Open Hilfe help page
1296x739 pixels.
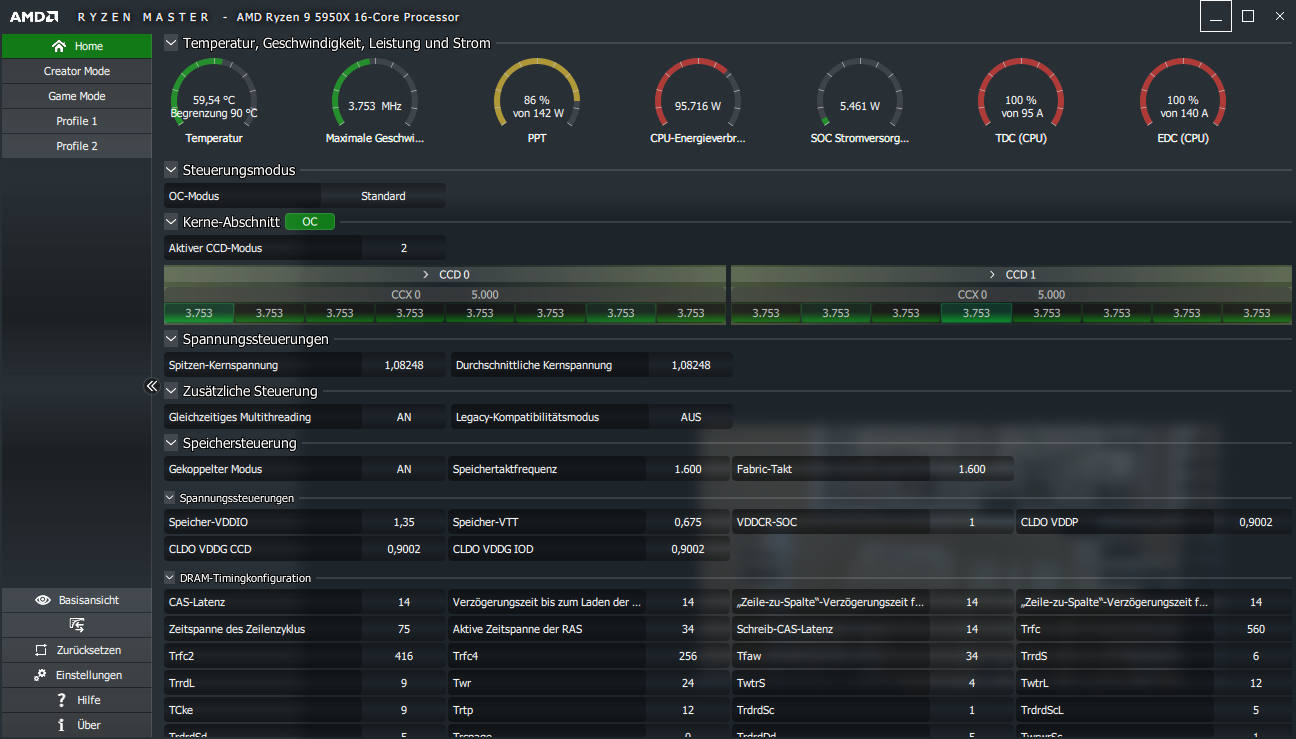tap(76, 700)
